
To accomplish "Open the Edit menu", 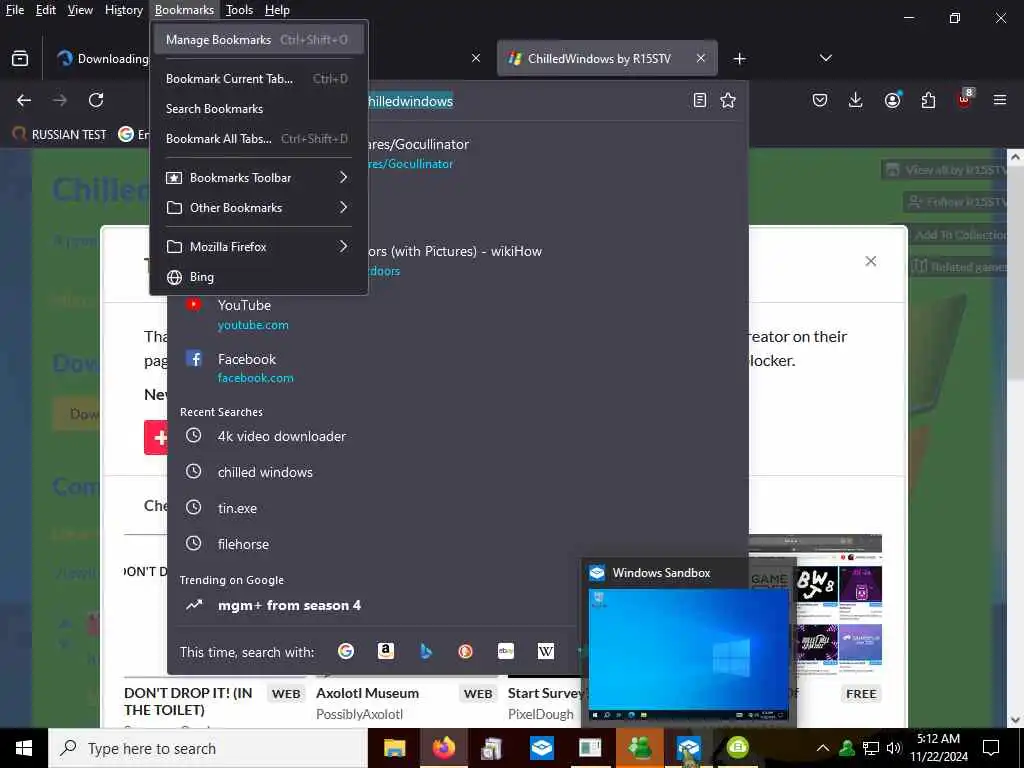I will point(46,10).
